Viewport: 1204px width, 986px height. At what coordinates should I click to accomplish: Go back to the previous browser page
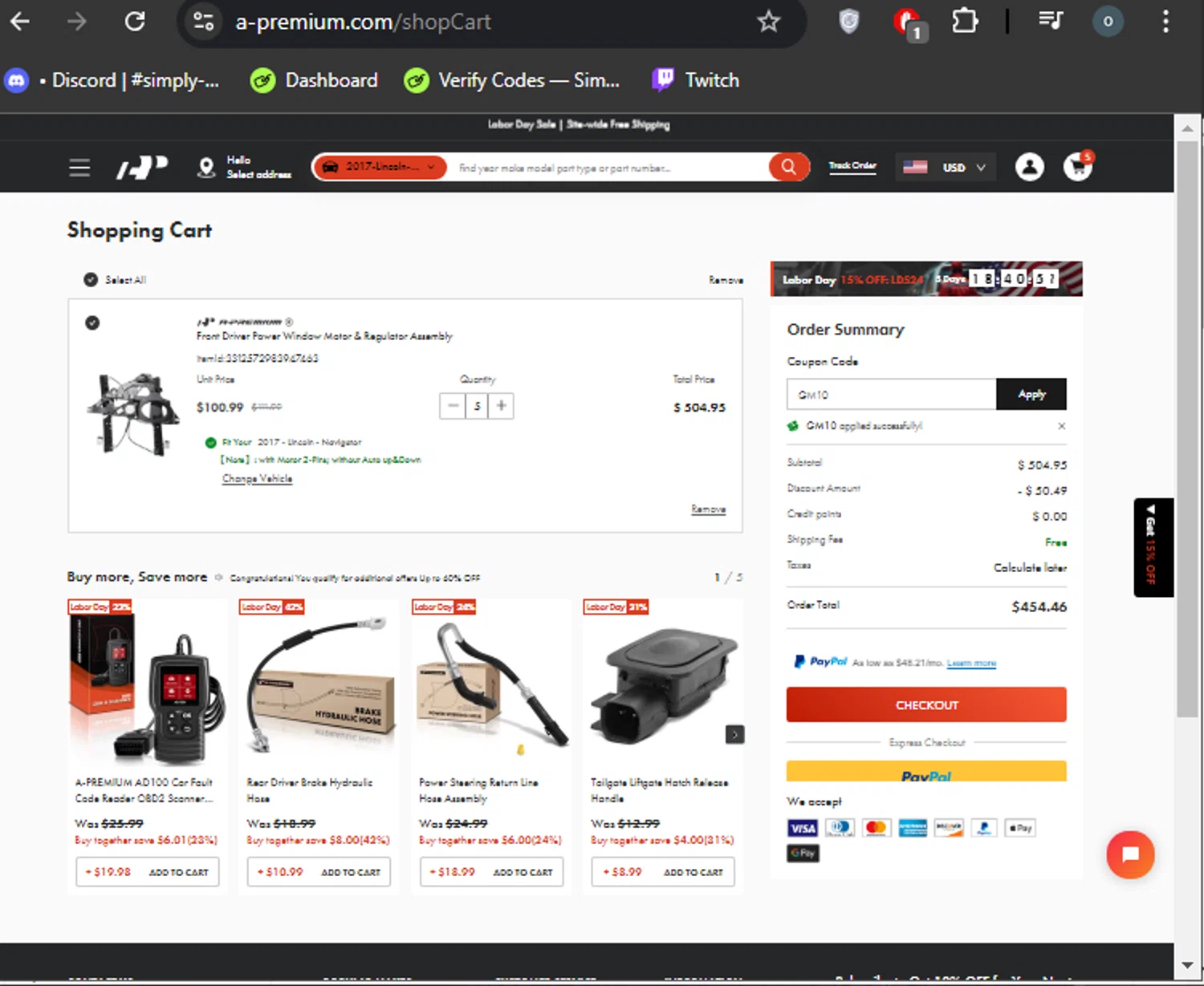[20, 22]
